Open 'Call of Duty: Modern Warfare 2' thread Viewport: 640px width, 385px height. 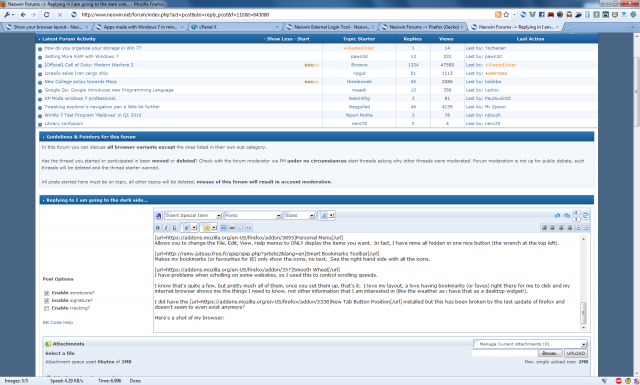pyautogui.click(x=89, y=65)
